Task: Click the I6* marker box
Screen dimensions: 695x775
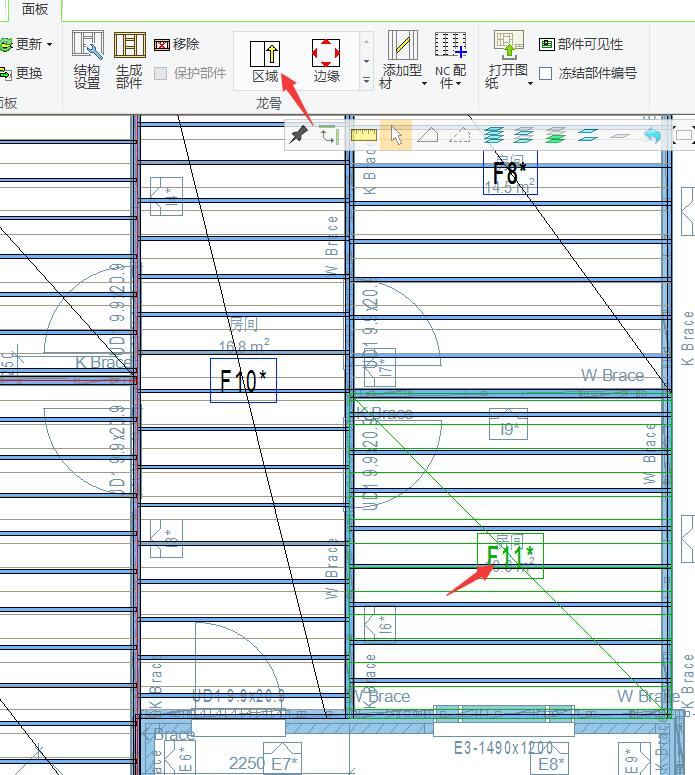Action: tap(380, 624)
